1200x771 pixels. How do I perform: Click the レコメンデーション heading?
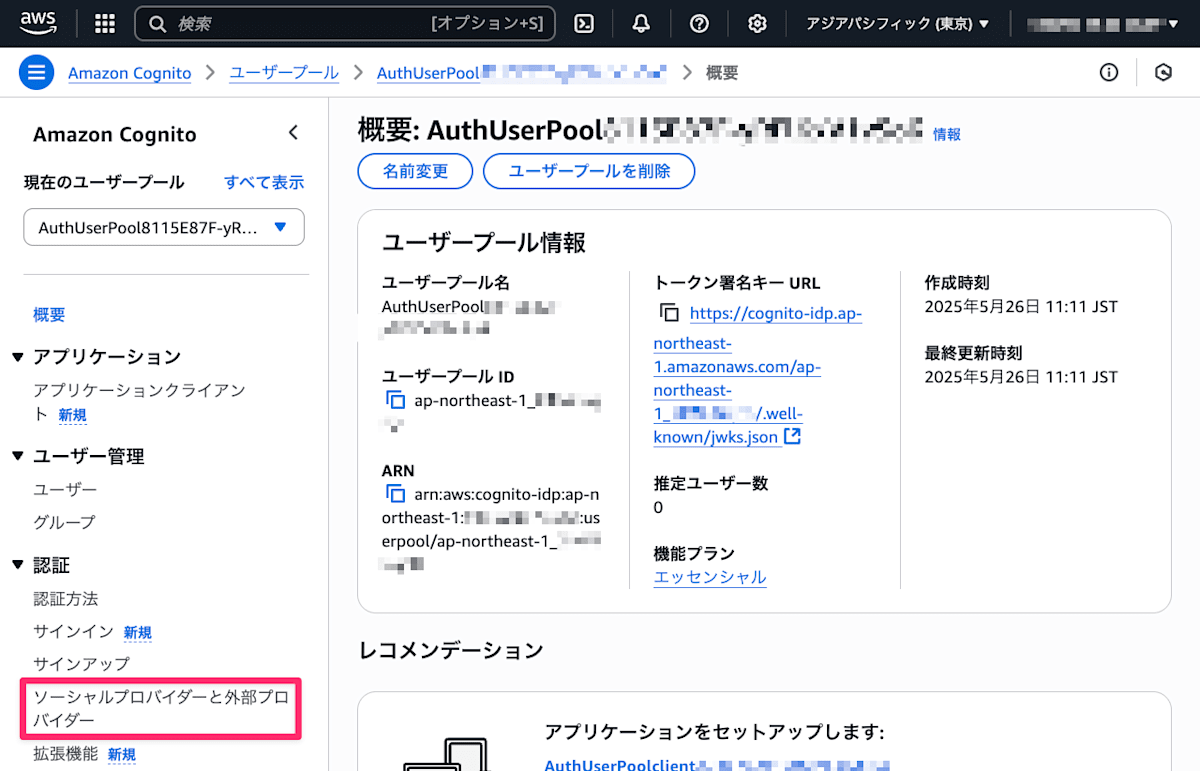click(x=451, y=651)
